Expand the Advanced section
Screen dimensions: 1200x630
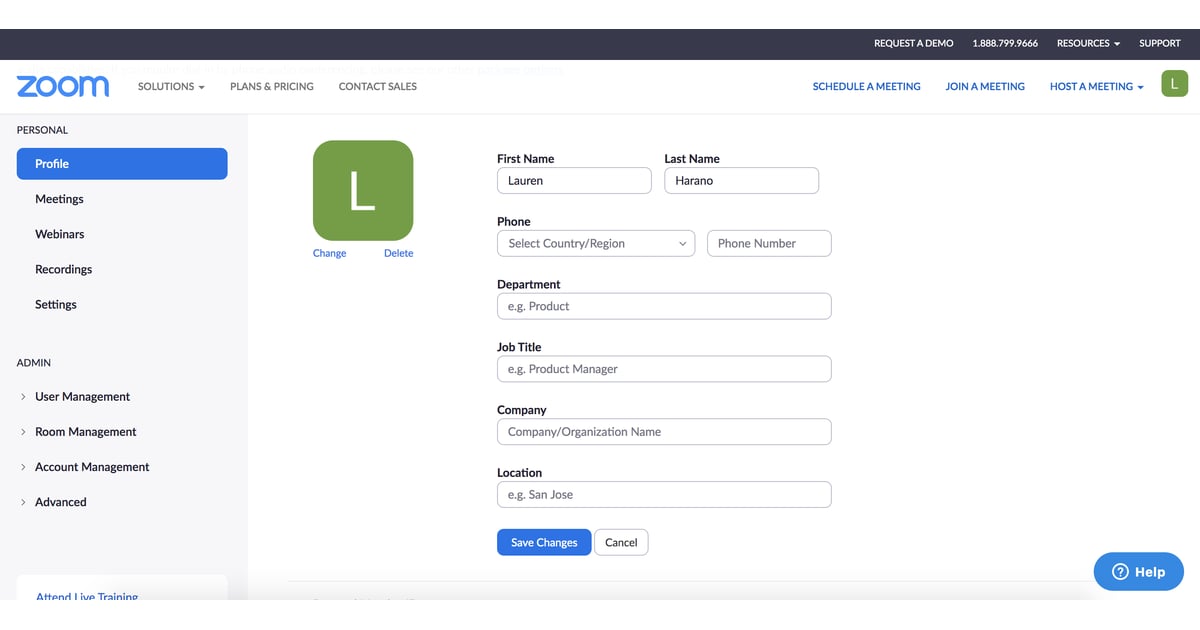[x=60, y=501]
